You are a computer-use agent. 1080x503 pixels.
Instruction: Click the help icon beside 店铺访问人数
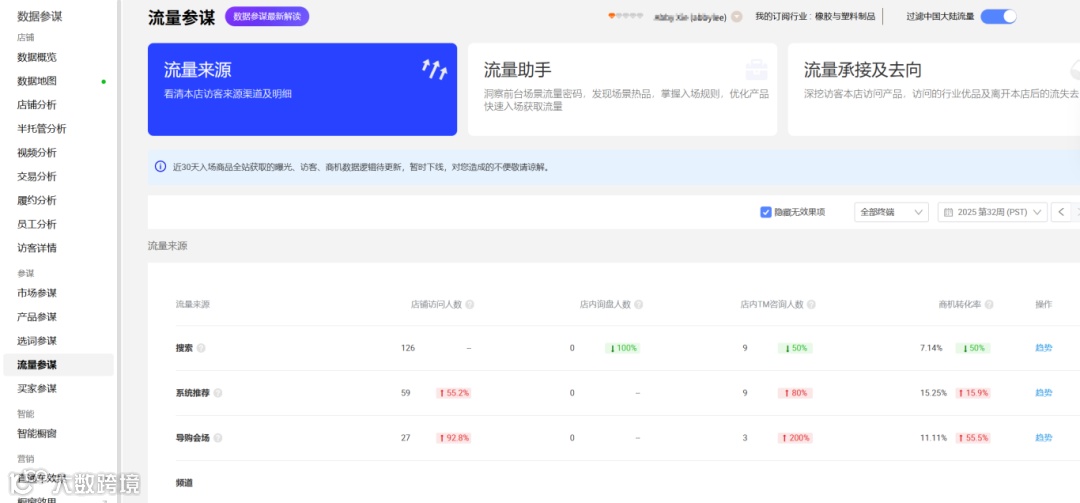click(470, 305)
